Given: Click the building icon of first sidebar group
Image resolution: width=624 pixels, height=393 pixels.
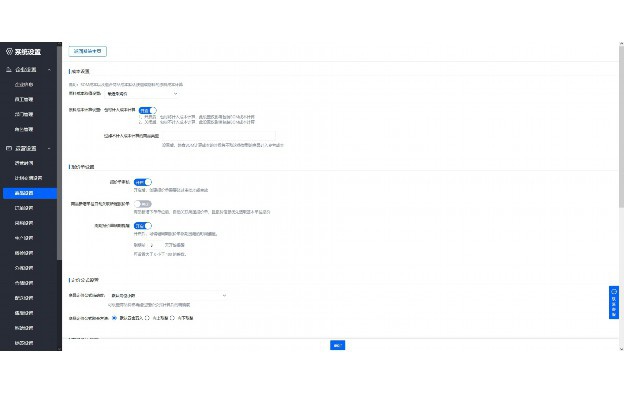Looking at the screenshot, I should tap(9, 70).
